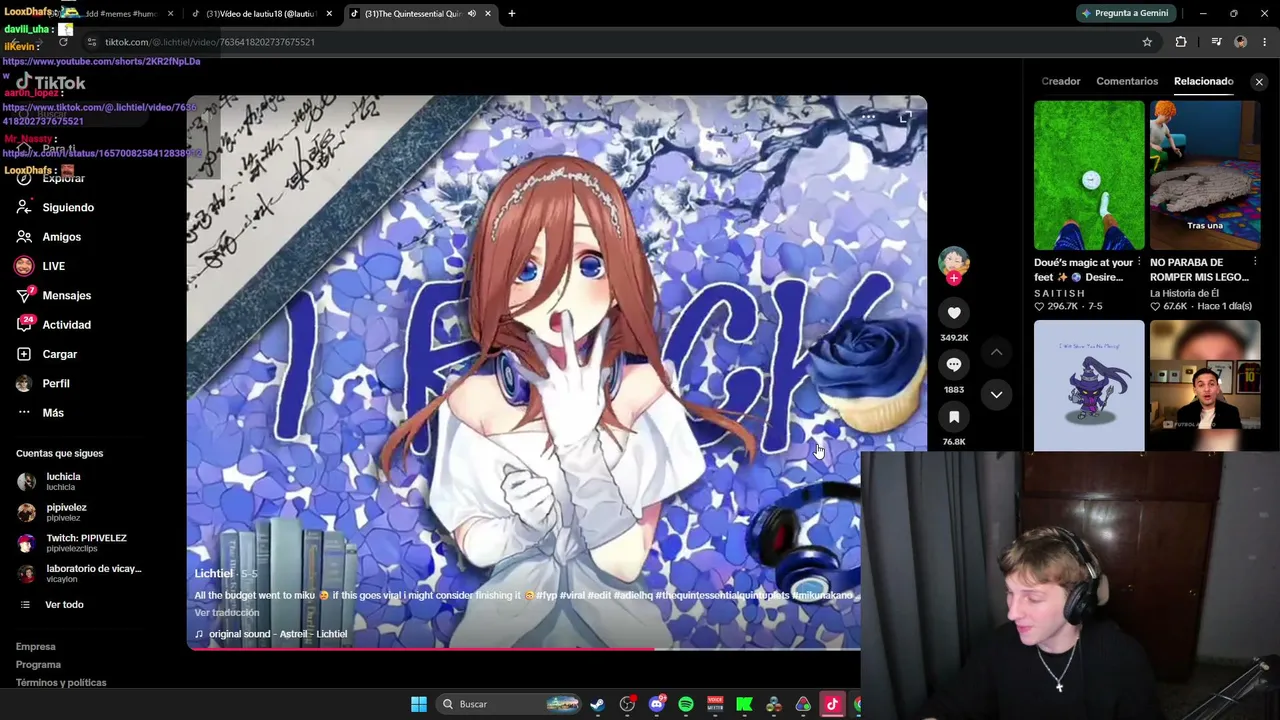The width and height of the screenshot is (1280, 720).
Task: Go to the previous video with up arrow
Action: [x=996, y=352]
